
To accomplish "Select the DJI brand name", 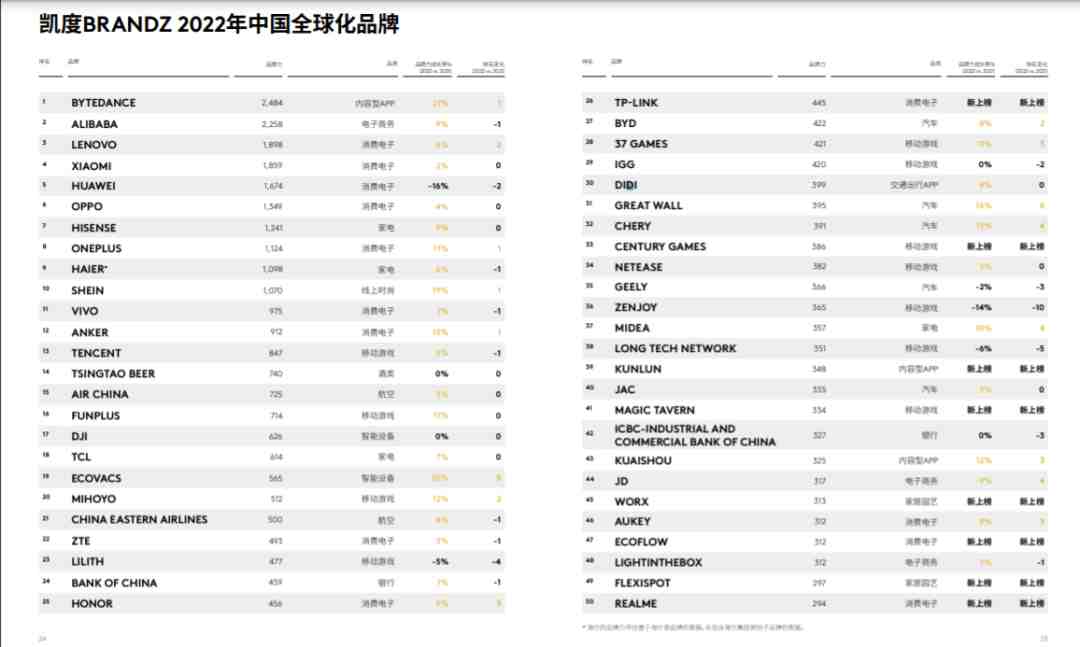I will click(79, 436).
